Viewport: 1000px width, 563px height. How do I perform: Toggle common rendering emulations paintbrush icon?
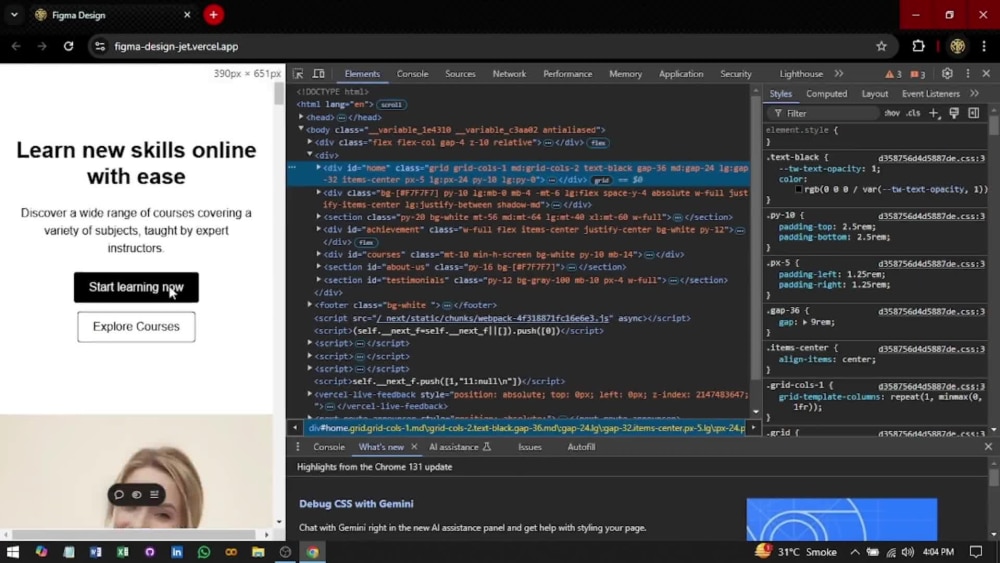pos(954,113)
